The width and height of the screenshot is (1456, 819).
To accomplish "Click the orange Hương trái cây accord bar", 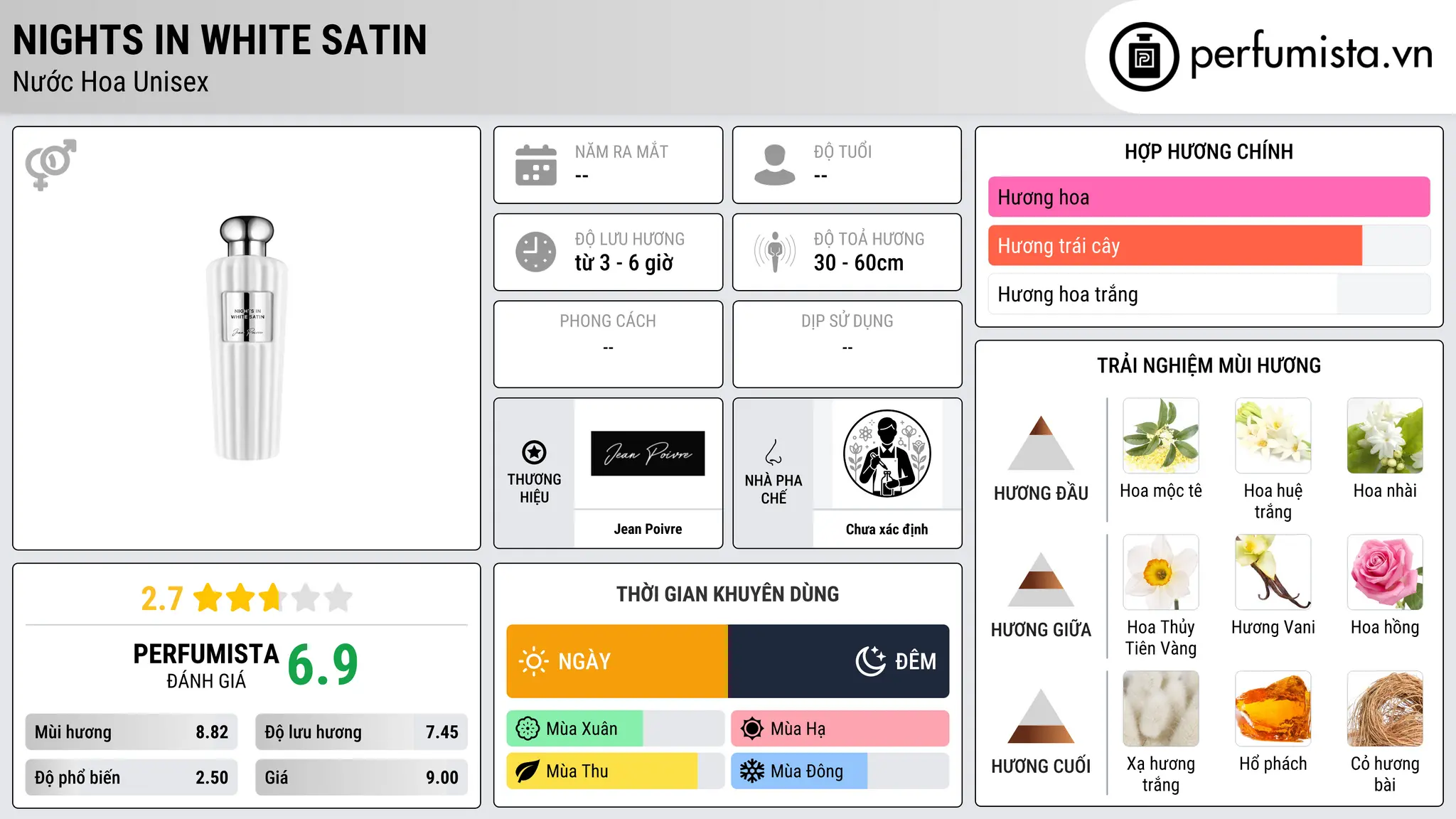I will [x=1209, y=245].
